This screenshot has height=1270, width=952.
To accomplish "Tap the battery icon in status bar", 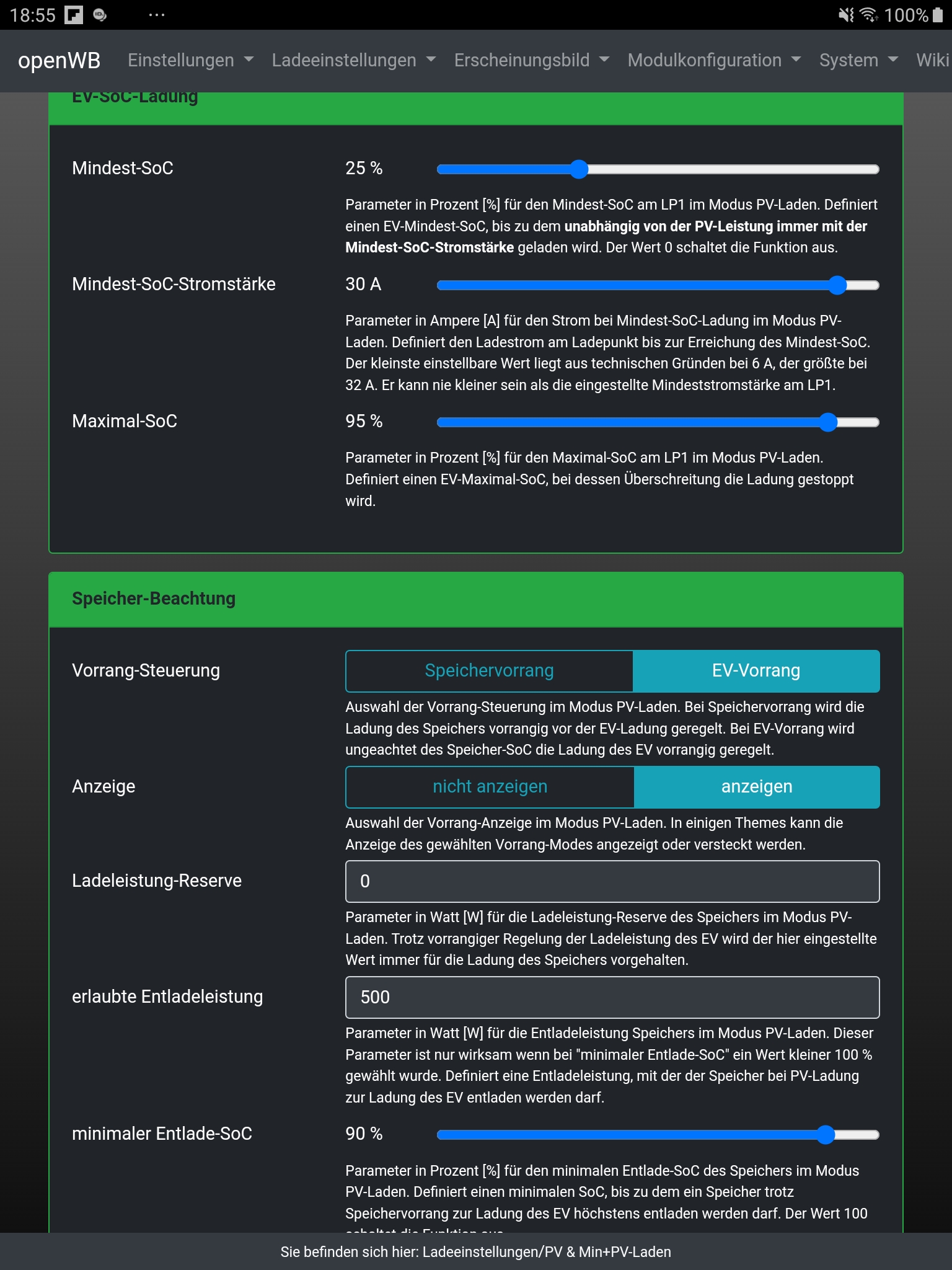I will (938, 15).
